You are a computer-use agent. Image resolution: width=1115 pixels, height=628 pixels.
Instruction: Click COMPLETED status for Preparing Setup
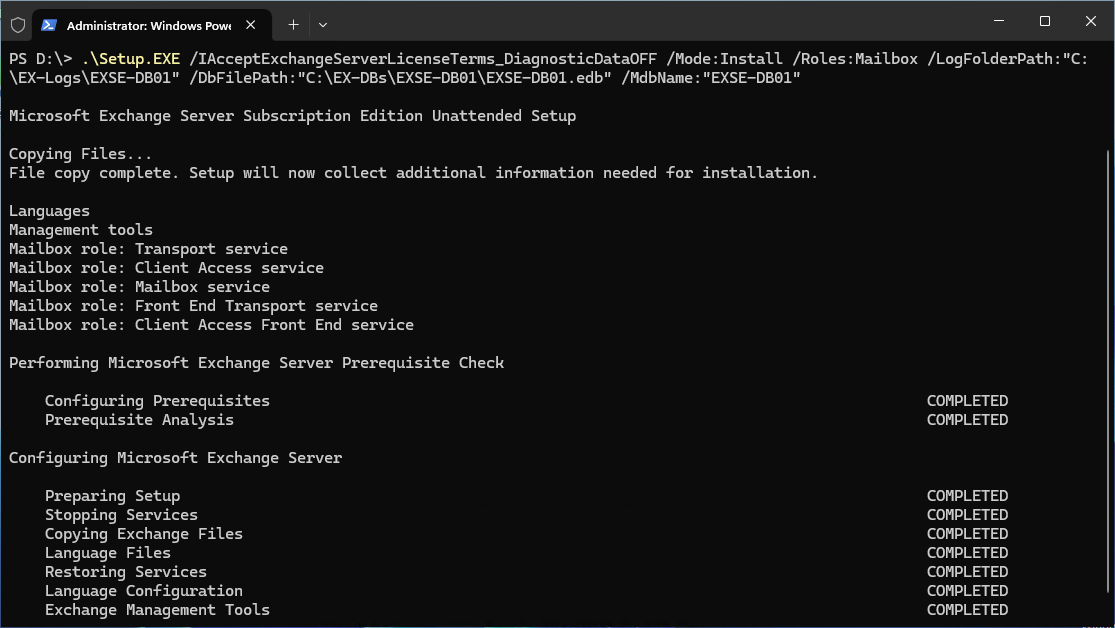click(967, 496)
